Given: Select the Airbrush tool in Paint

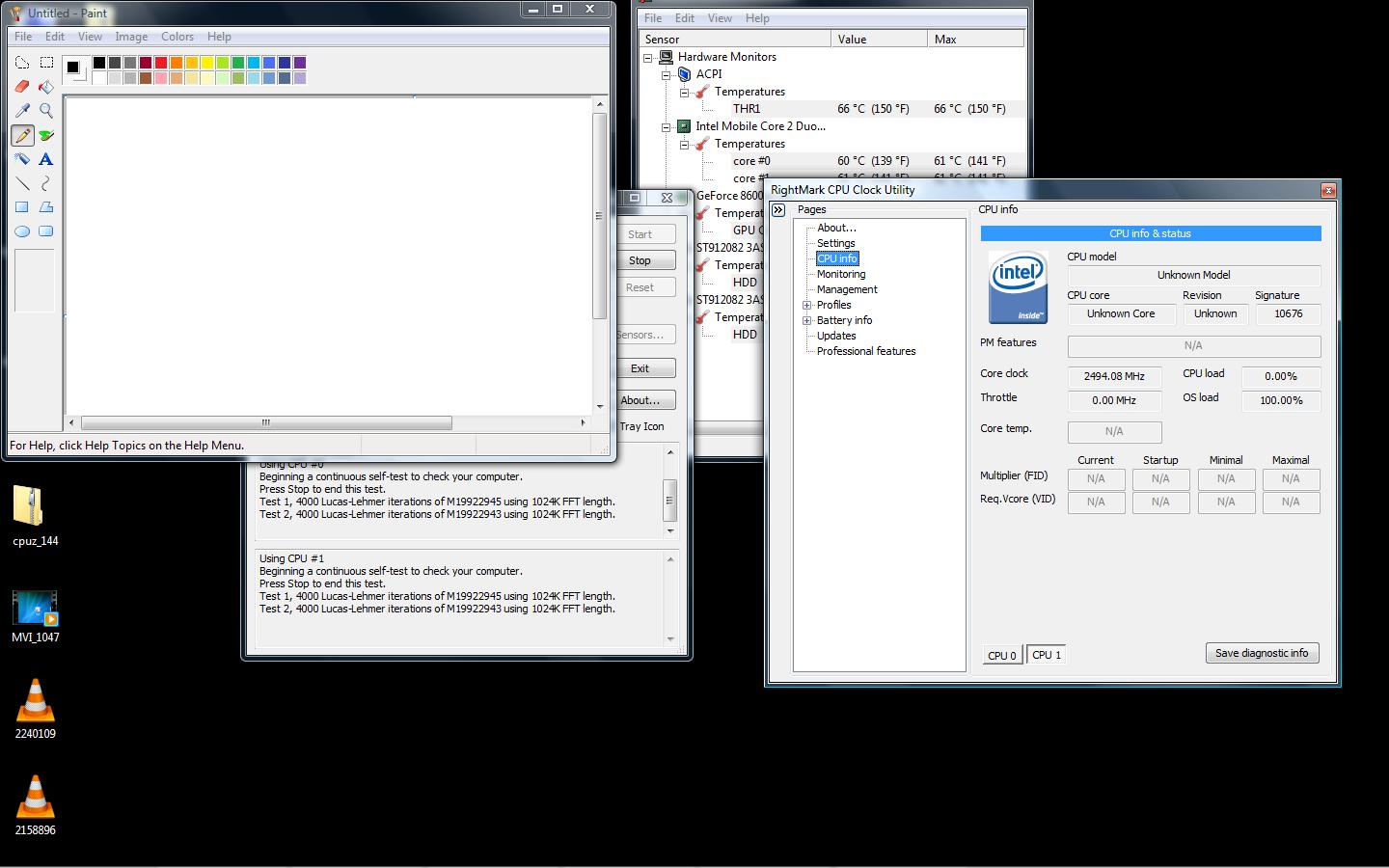Looking at the screenshot, I should point(22,159).
